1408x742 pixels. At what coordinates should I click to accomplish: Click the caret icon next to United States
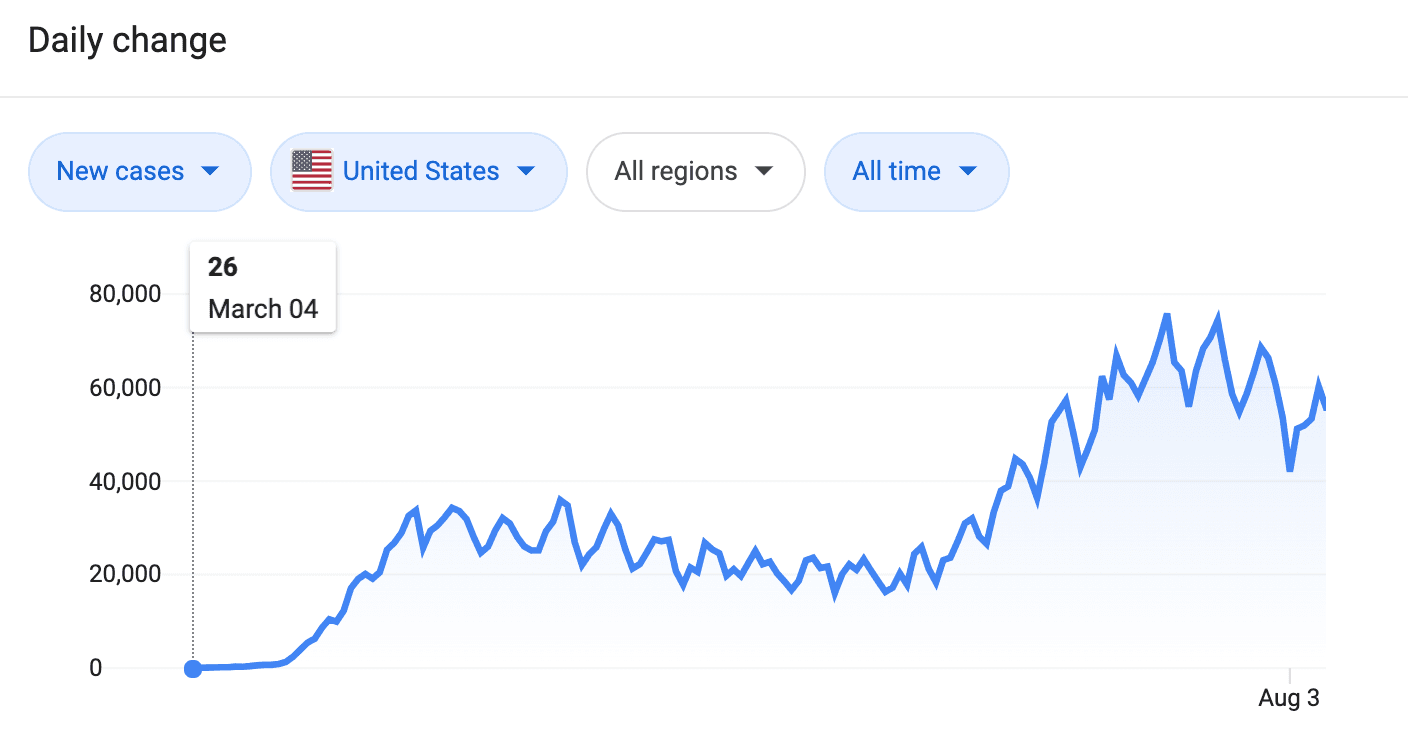coord(526,171)
